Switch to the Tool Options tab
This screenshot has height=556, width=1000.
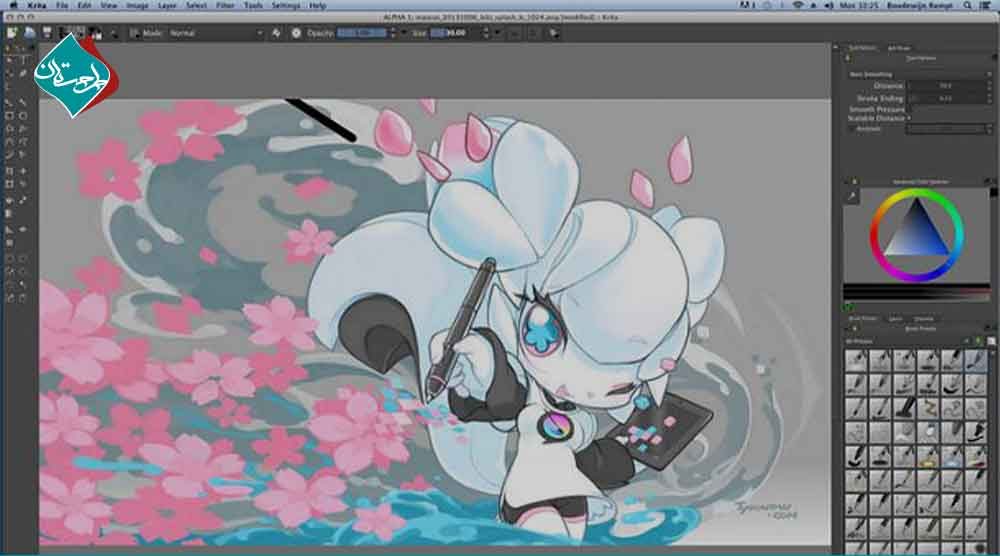[862, 48]
